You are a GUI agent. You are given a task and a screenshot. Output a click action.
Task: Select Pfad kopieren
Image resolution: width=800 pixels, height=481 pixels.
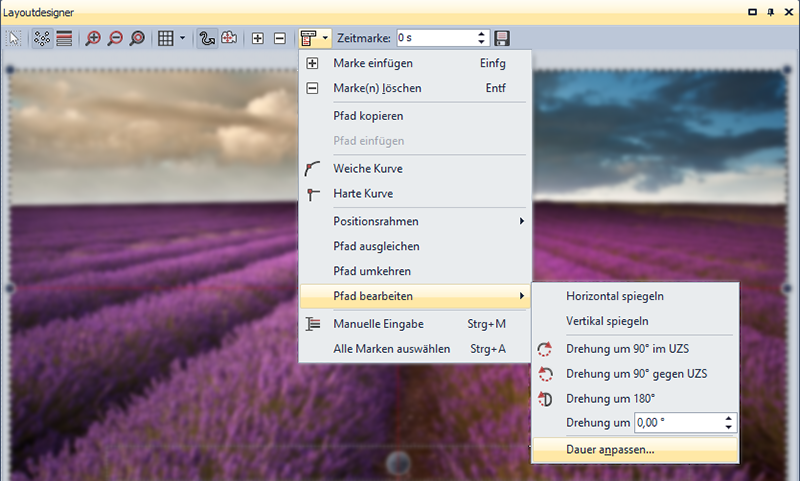(415, 116)
